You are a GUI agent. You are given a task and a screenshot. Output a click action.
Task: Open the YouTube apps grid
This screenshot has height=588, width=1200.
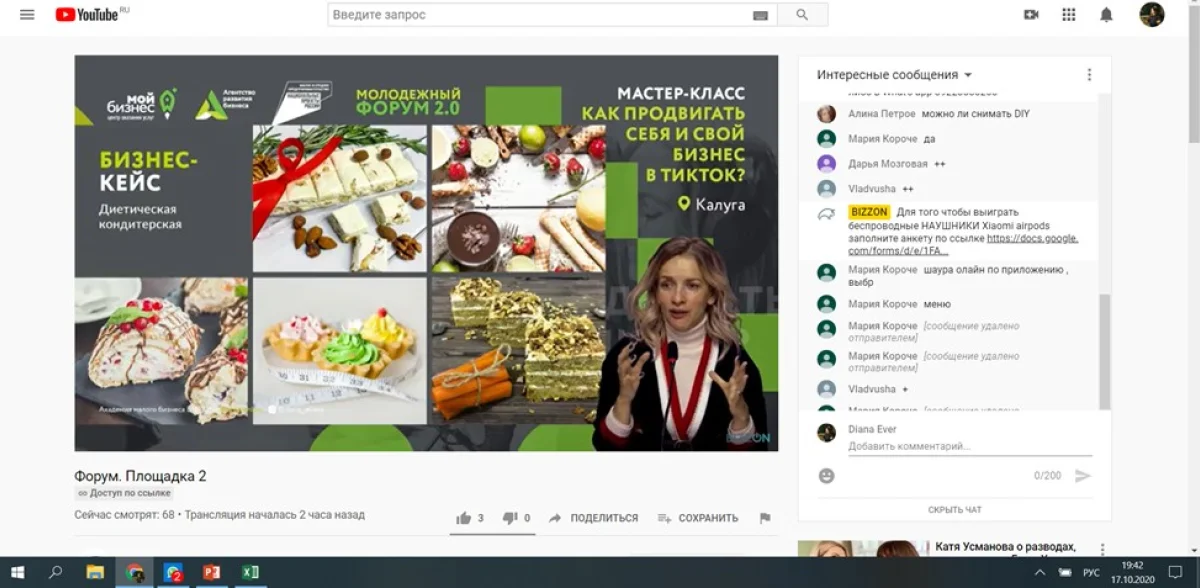tap(1069, 15)
